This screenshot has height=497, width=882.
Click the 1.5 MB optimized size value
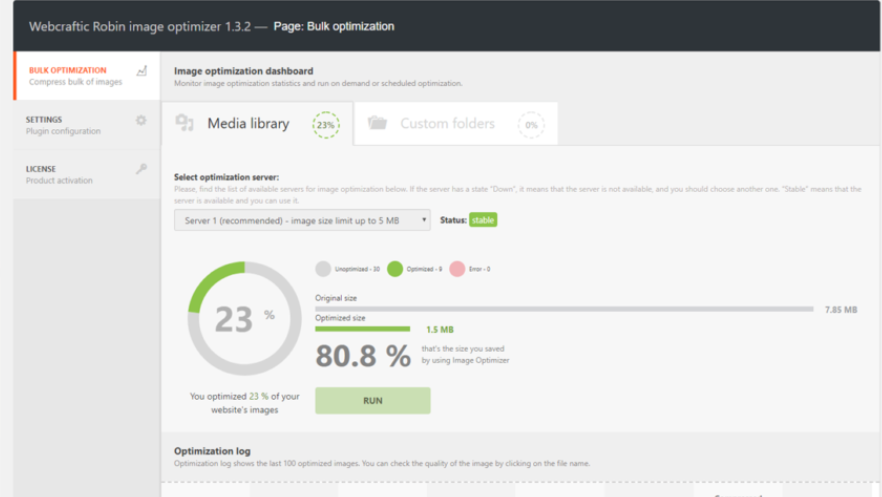(440, 329)
